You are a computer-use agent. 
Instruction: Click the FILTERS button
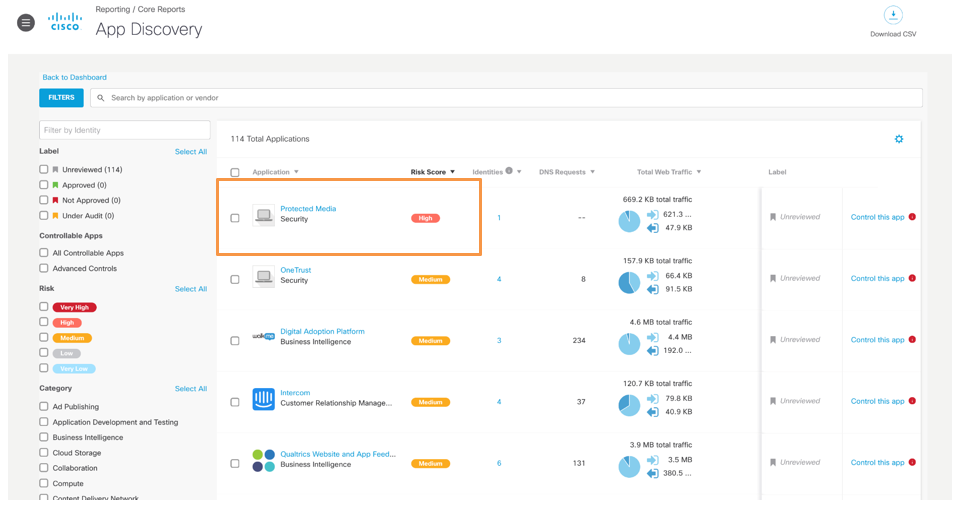[x=61, y=98]
